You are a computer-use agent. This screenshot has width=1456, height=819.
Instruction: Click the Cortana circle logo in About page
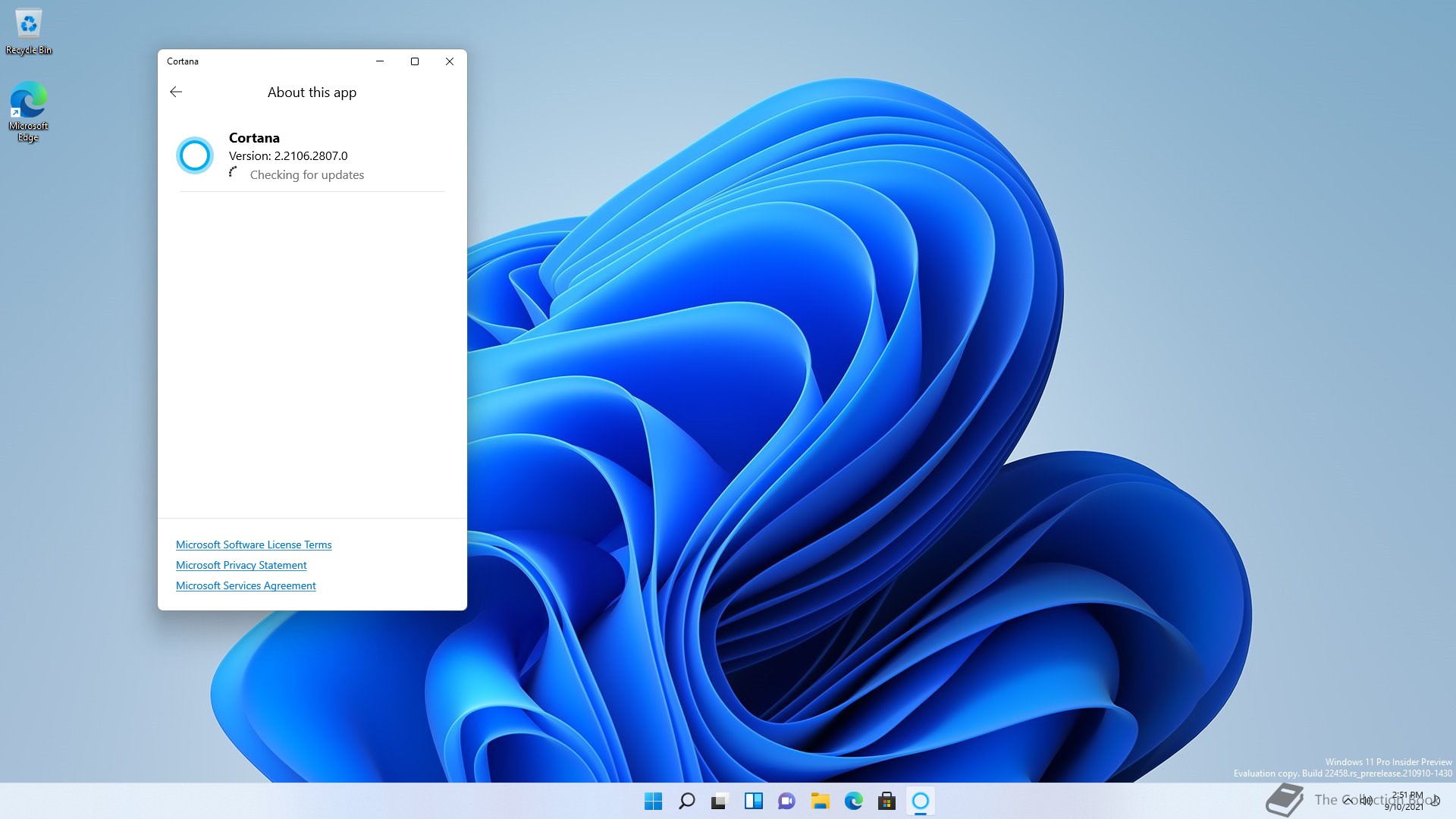[x=195, y=155]
